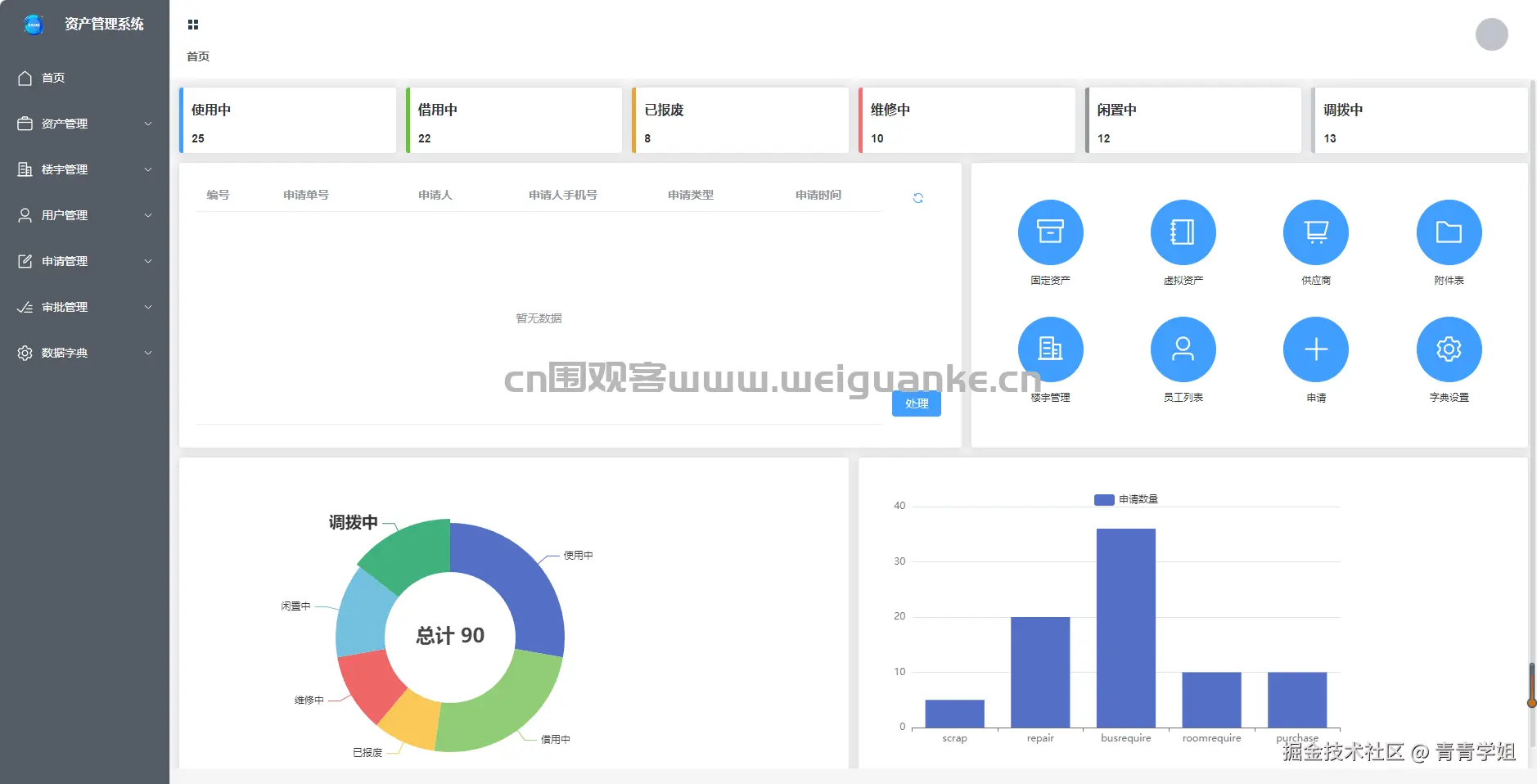Click the gear icon for 数据字典

pyautogui.click(x=25, y=353)
